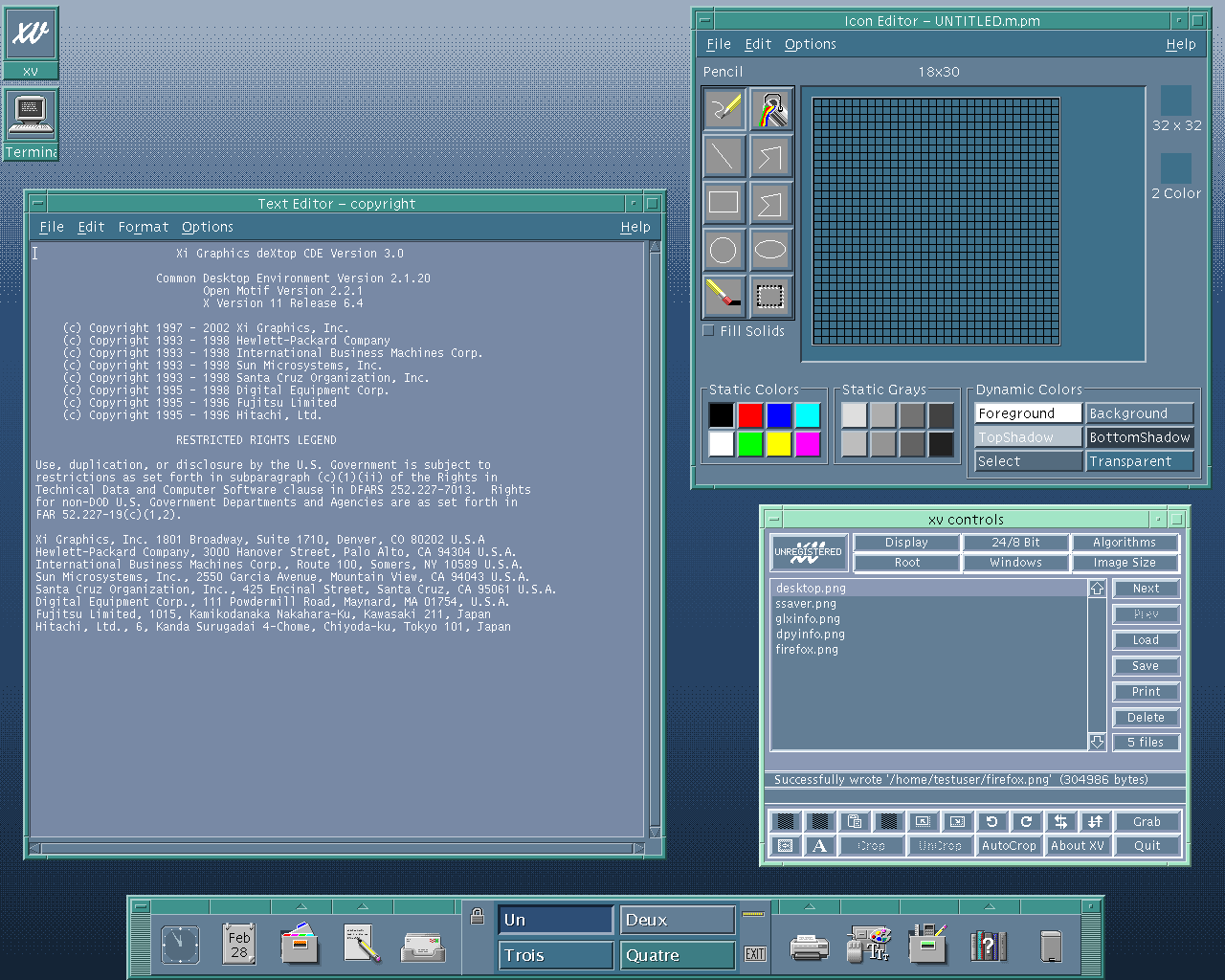The width and height of the screenshot is (1225, 980).
Task: Open the Printer icon on the front panel
Action: tap(809, 947)
